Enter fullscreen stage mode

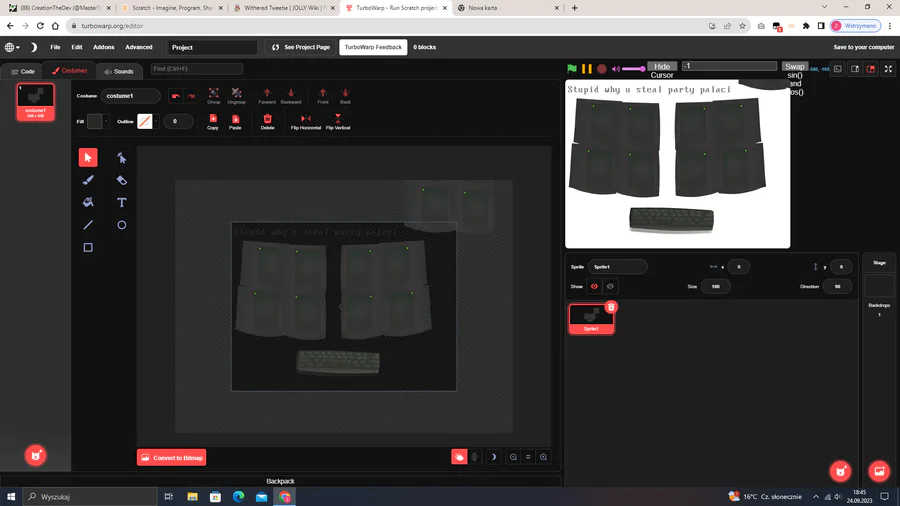[888, 69]
